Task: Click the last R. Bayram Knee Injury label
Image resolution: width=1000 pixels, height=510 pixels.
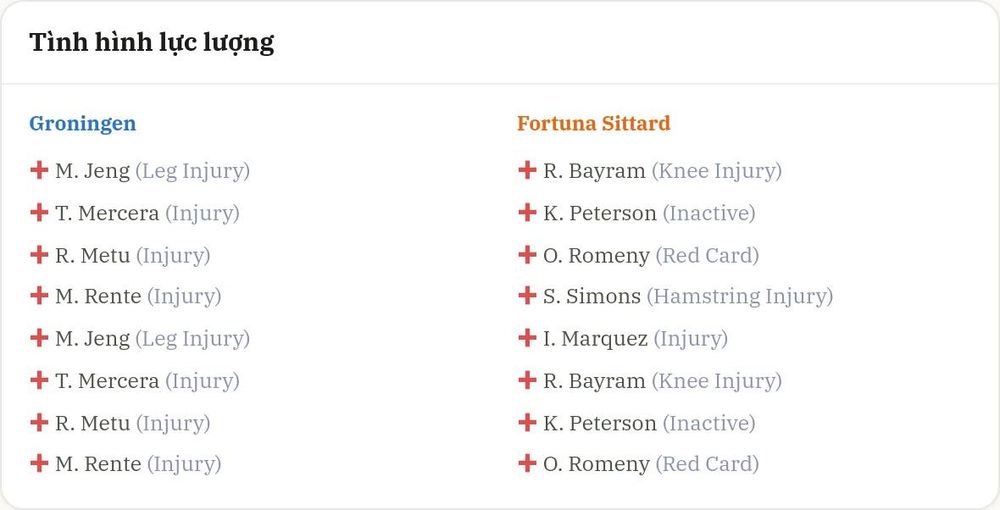Action: click(716, 381)
